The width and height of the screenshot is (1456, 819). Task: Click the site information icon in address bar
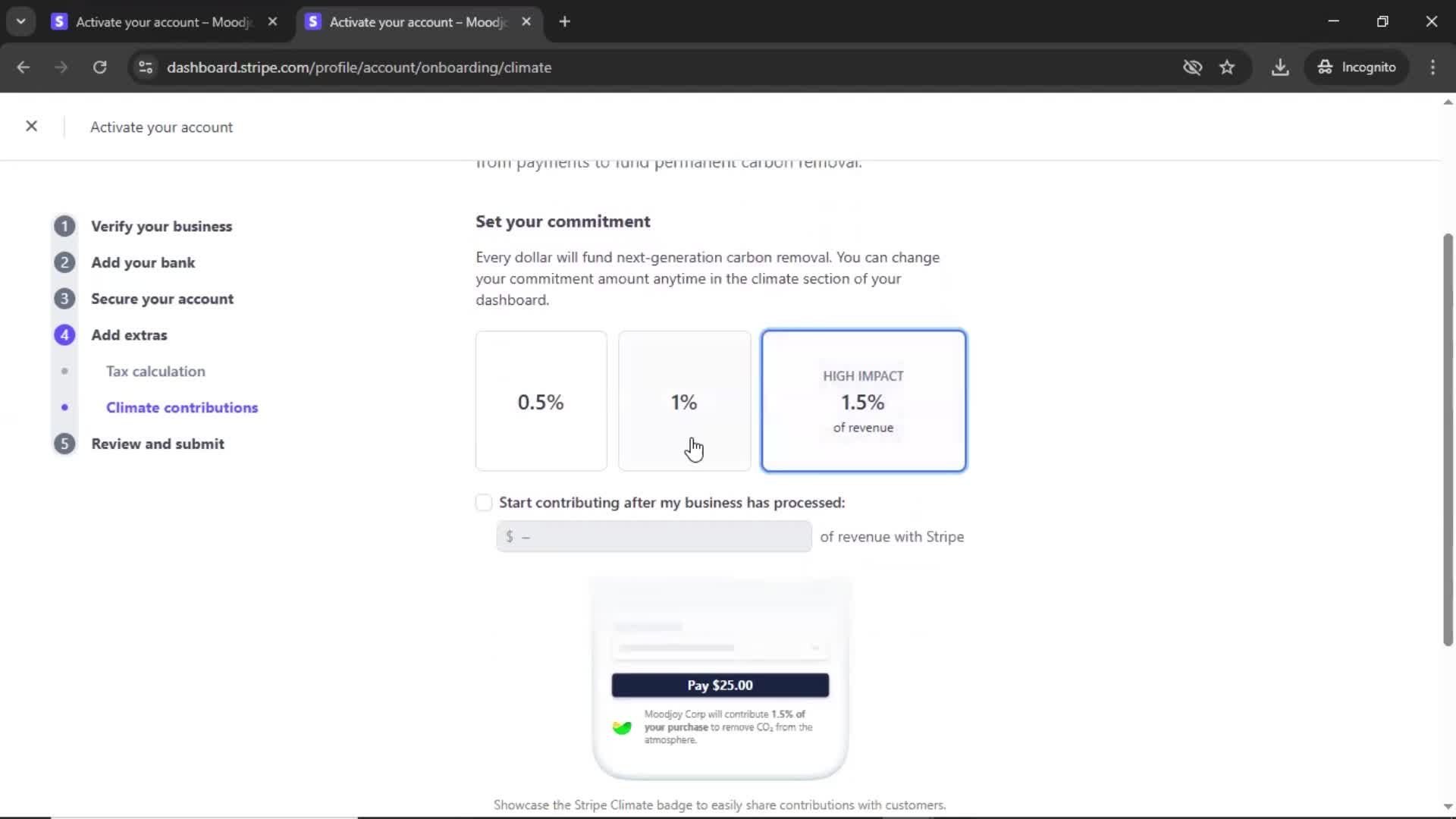[146, 67]
